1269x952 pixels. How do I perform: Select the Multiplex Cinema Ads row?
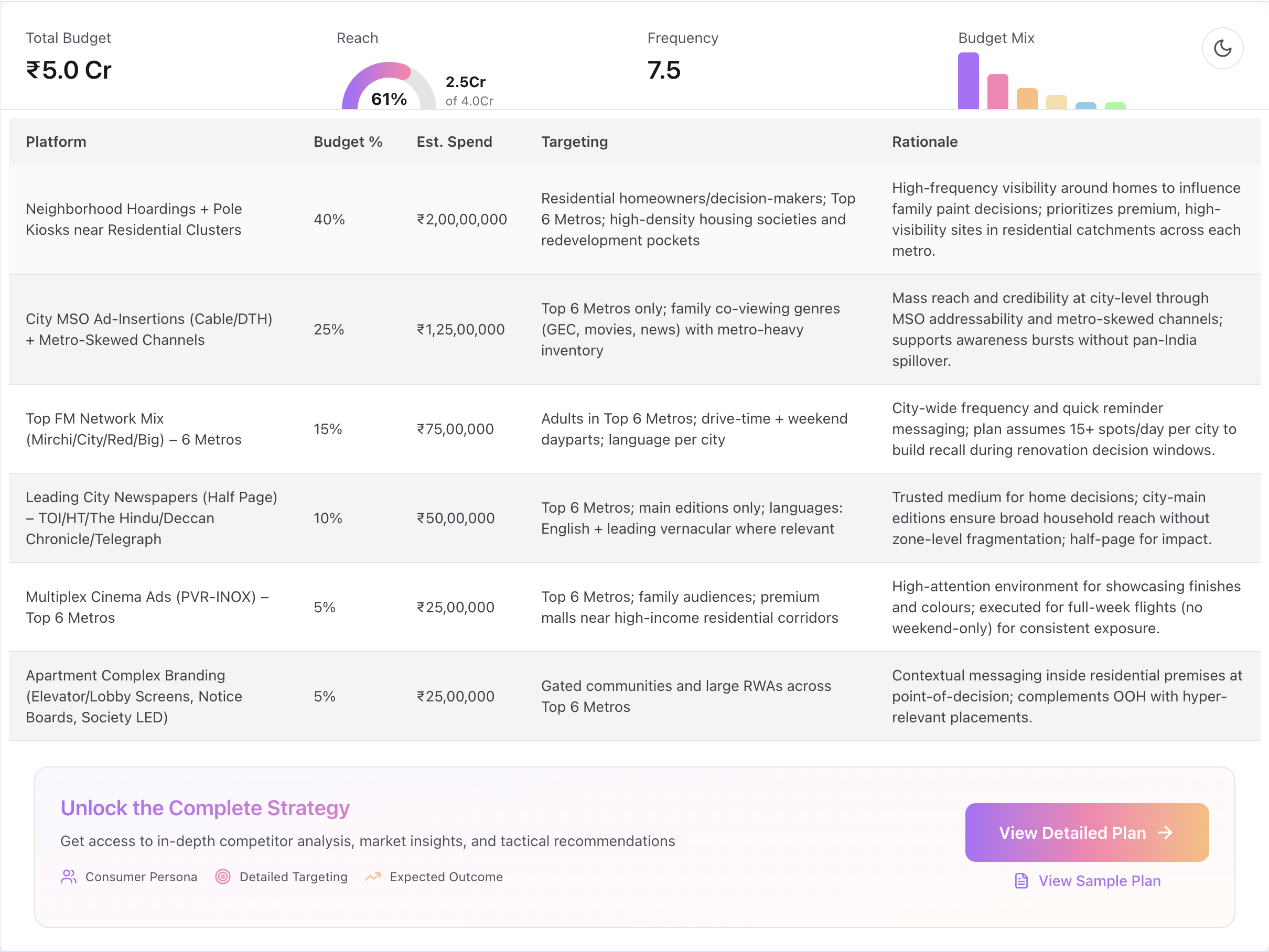click(x=147, y=607)
